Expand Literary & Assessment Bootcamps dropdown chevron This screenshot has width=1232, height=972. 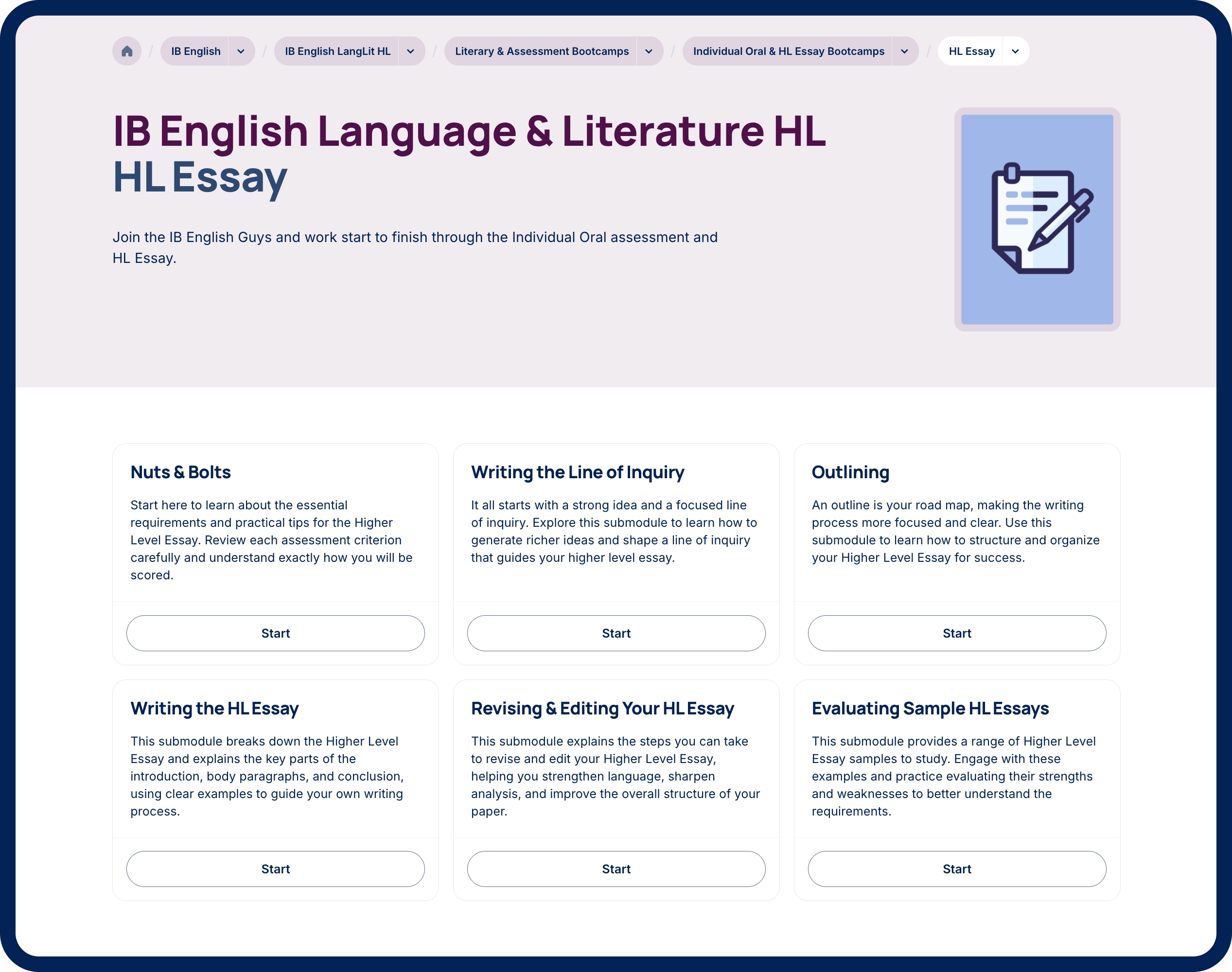pyautogui.click(x=649, y=51)
